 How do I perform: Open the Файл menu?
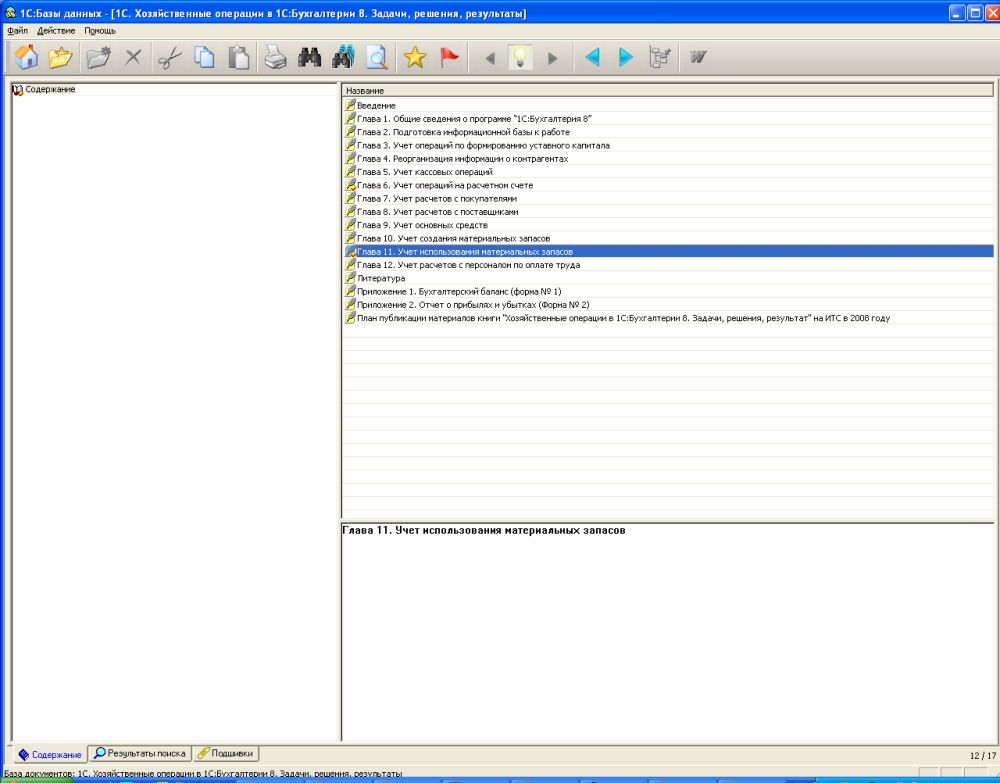[17, 31]
